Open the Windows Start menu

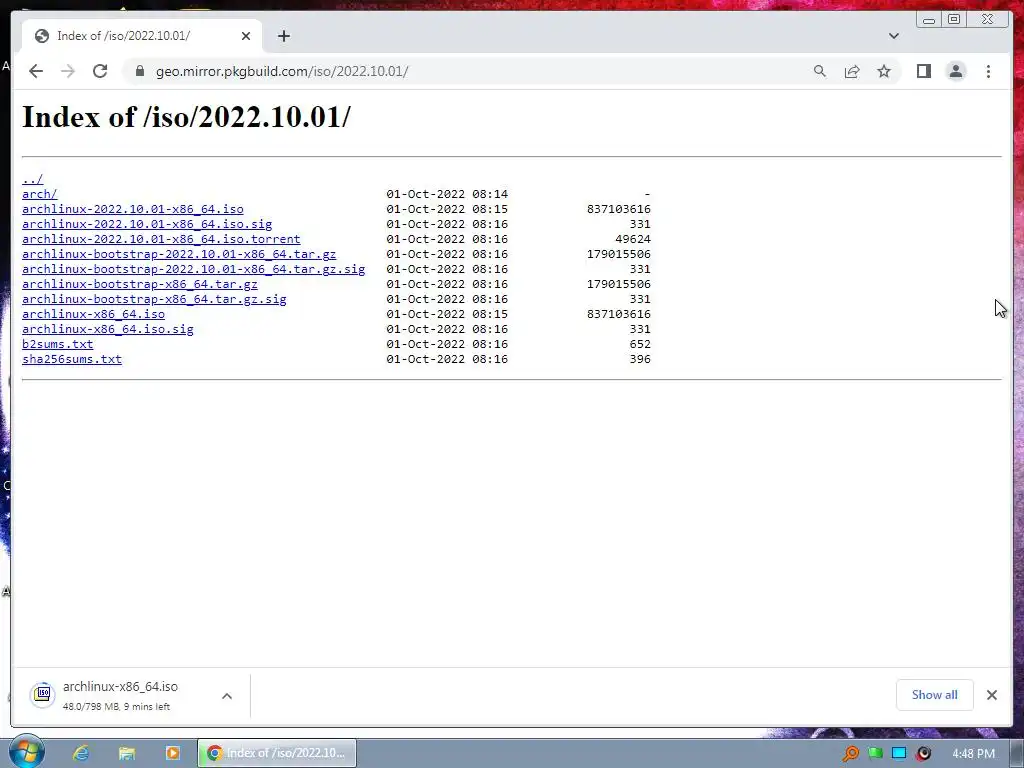[27, 752]
